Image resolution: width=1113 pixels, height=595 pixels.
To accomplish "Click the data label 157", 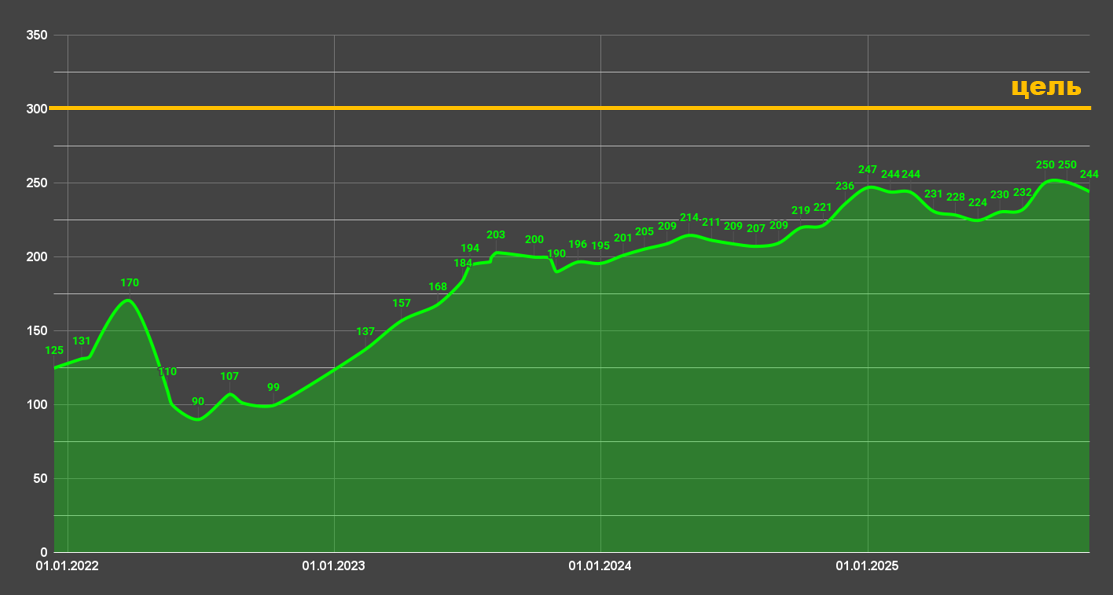I will pos(402,303).
